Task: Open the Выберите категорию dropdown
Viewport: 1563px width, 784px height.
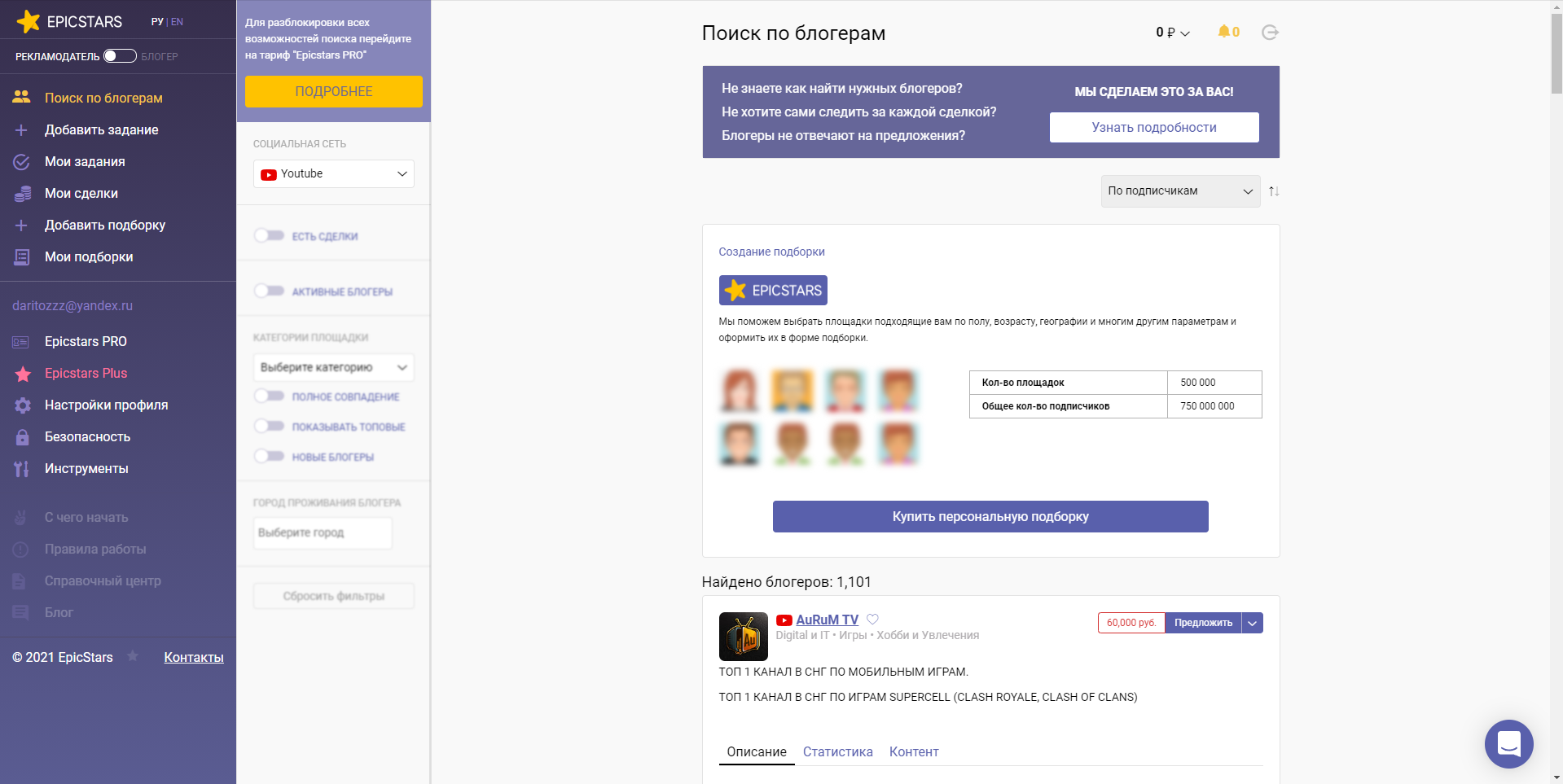Action: tap(334, 368)
